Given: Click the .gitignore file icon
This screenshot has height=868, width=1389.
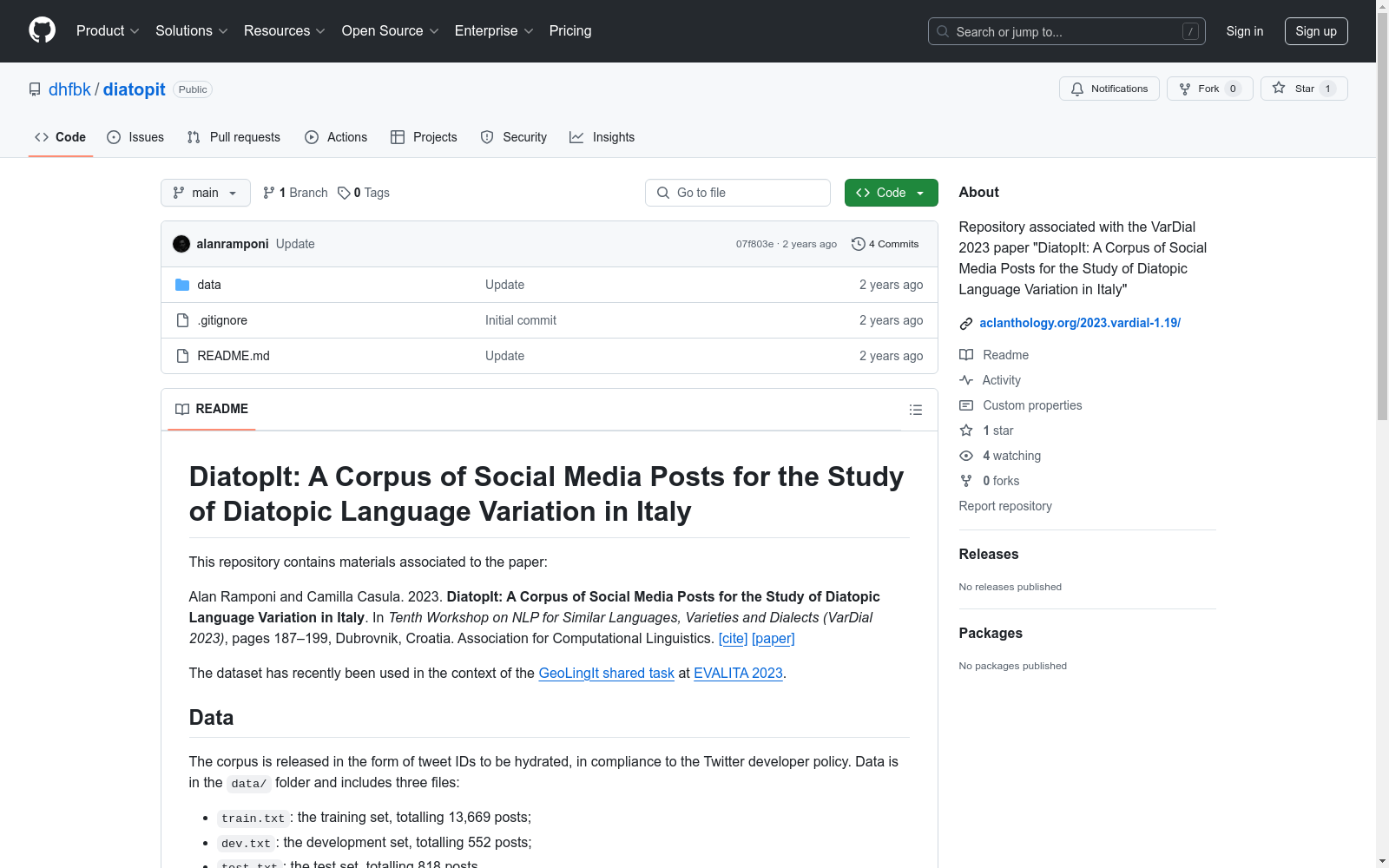Looking at the screenshot, I should [x=182, y=320].
